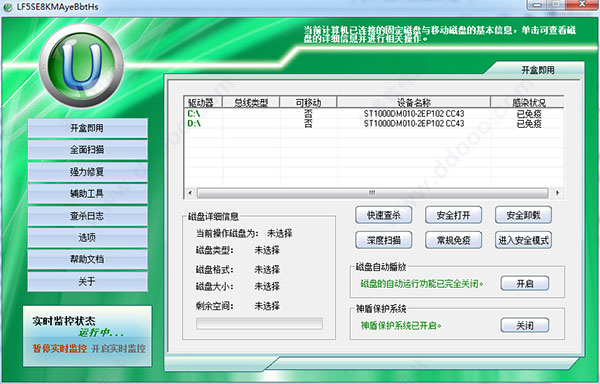600x384 pixels.
Task: Click the 设备名称 column header
Action: pyautogui.click(x=414, y=102)
